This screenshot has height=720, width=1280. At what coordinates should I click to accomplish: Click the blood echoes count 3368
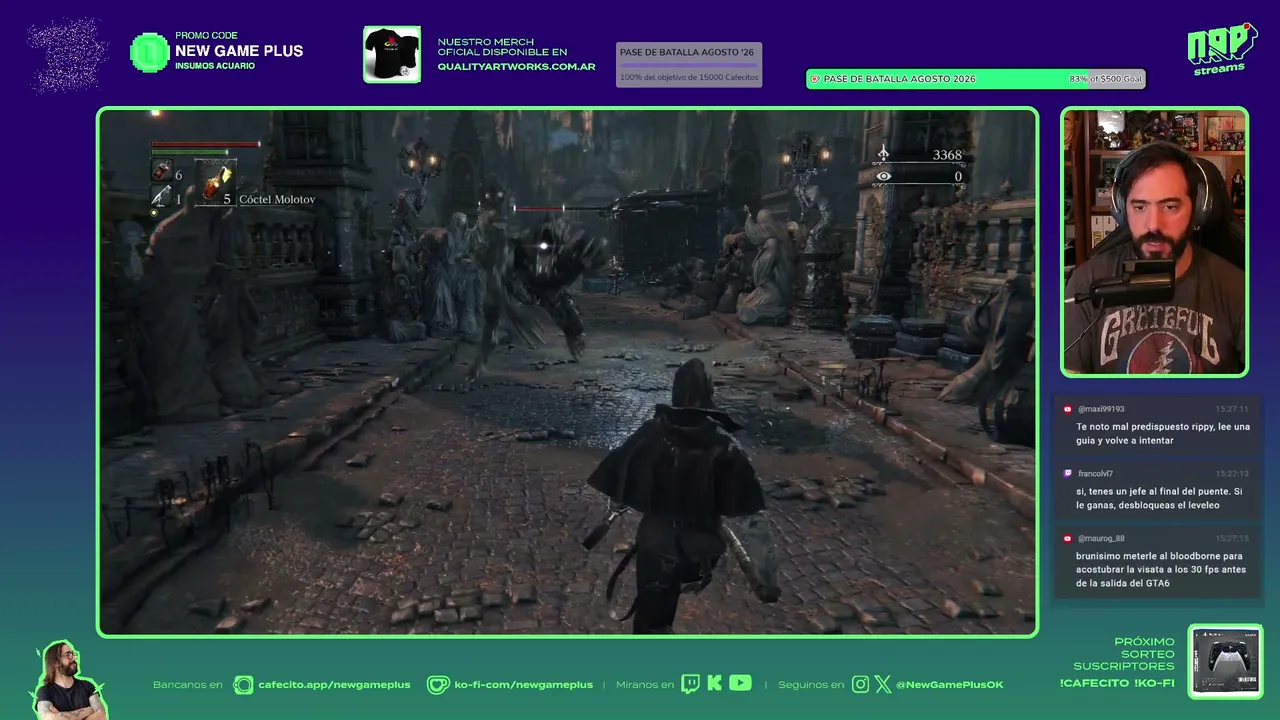947,155
